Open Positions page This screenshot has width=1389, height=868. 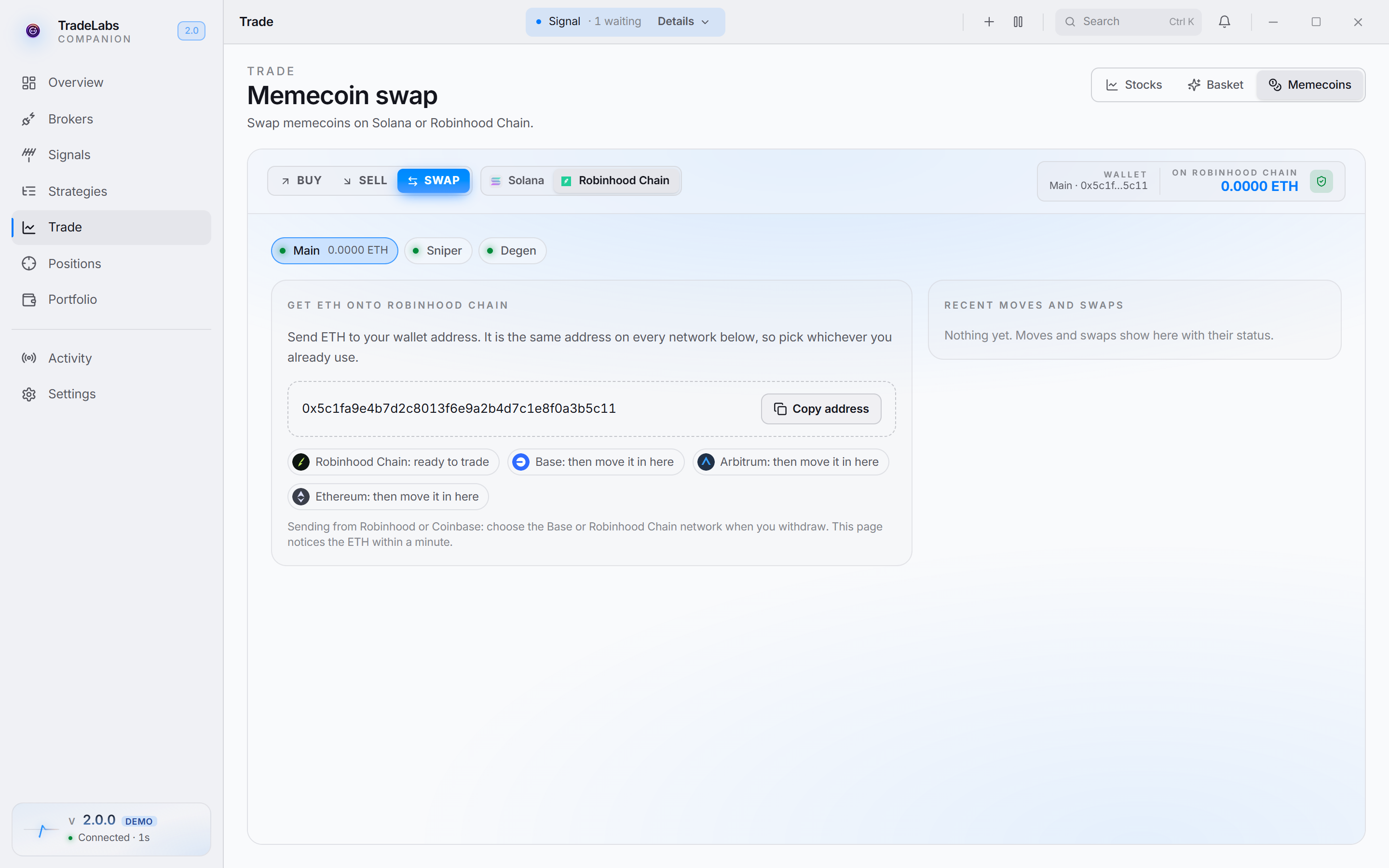111,263
